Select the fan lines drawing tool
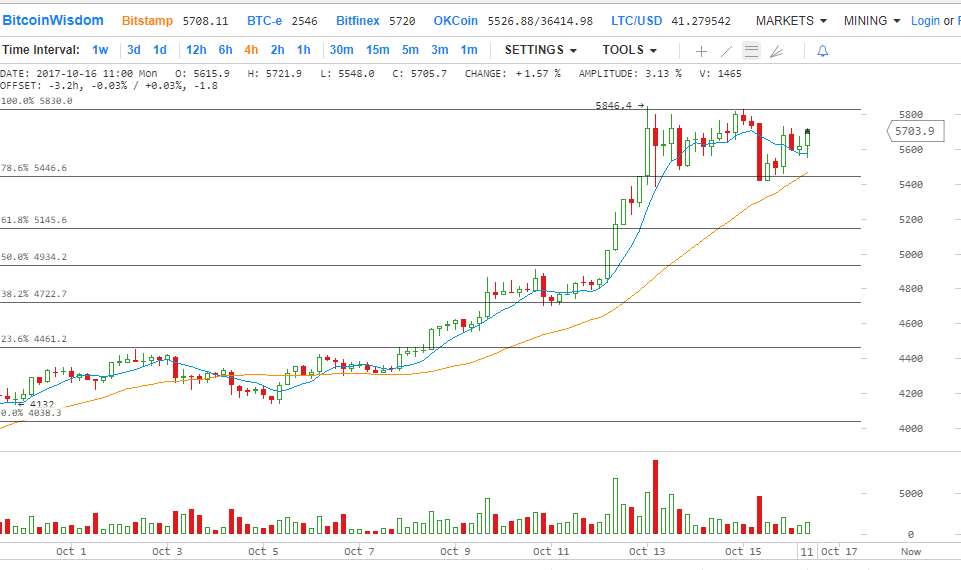 tap(777, 51)
